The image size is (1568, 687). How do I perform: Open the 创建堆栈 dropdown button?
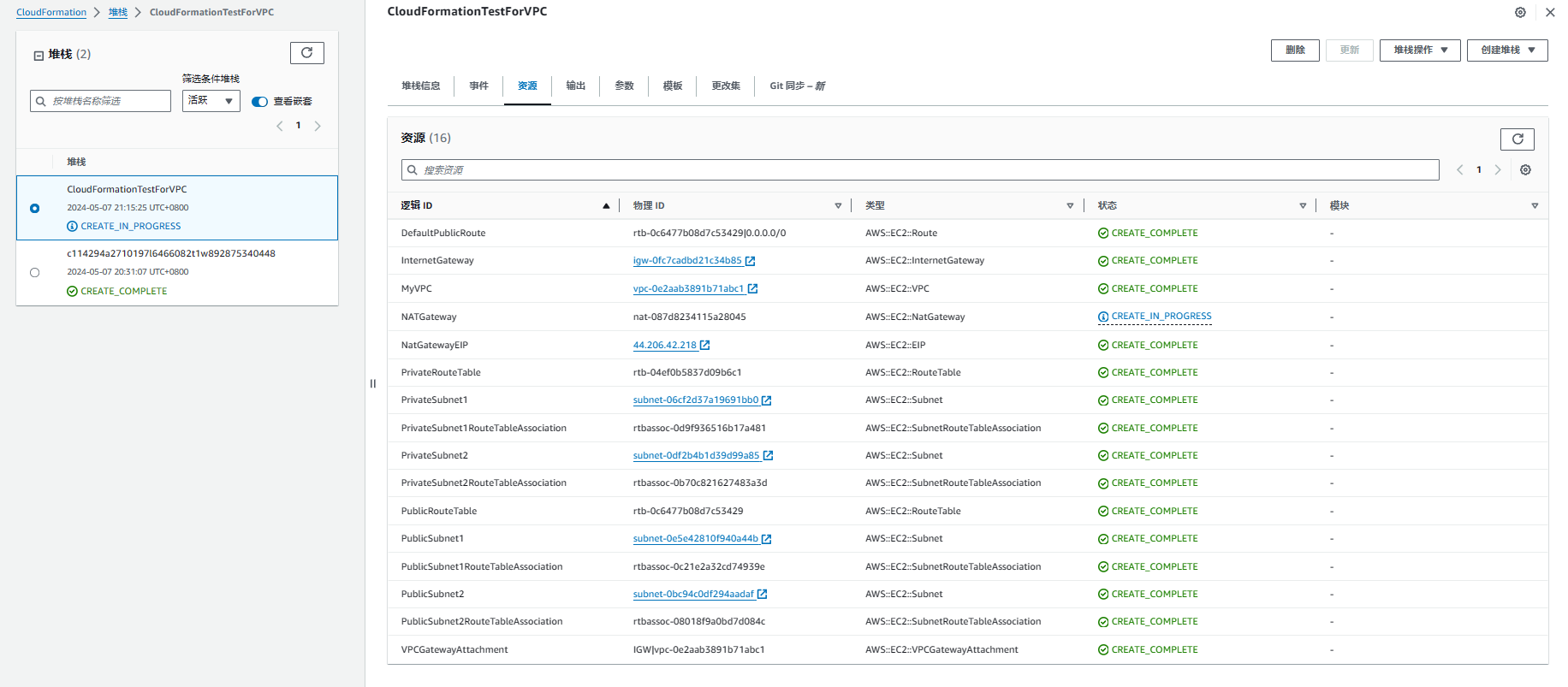coord(1507,50)
